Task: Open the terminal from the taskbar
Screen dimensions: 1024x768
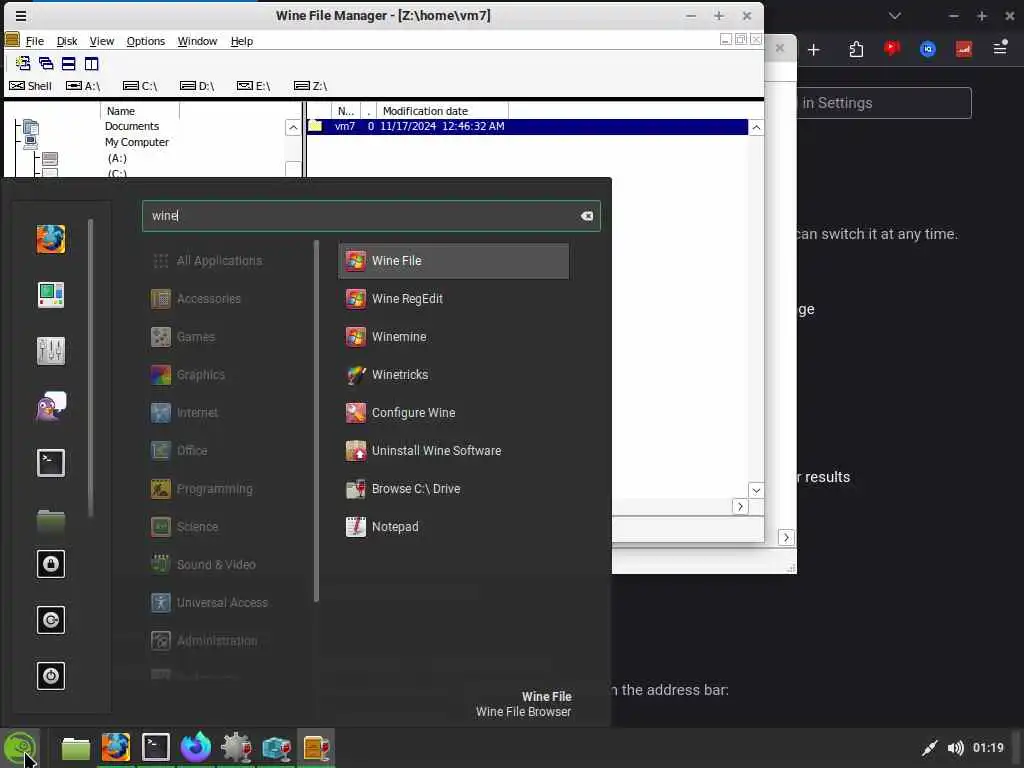Action: 156,748
